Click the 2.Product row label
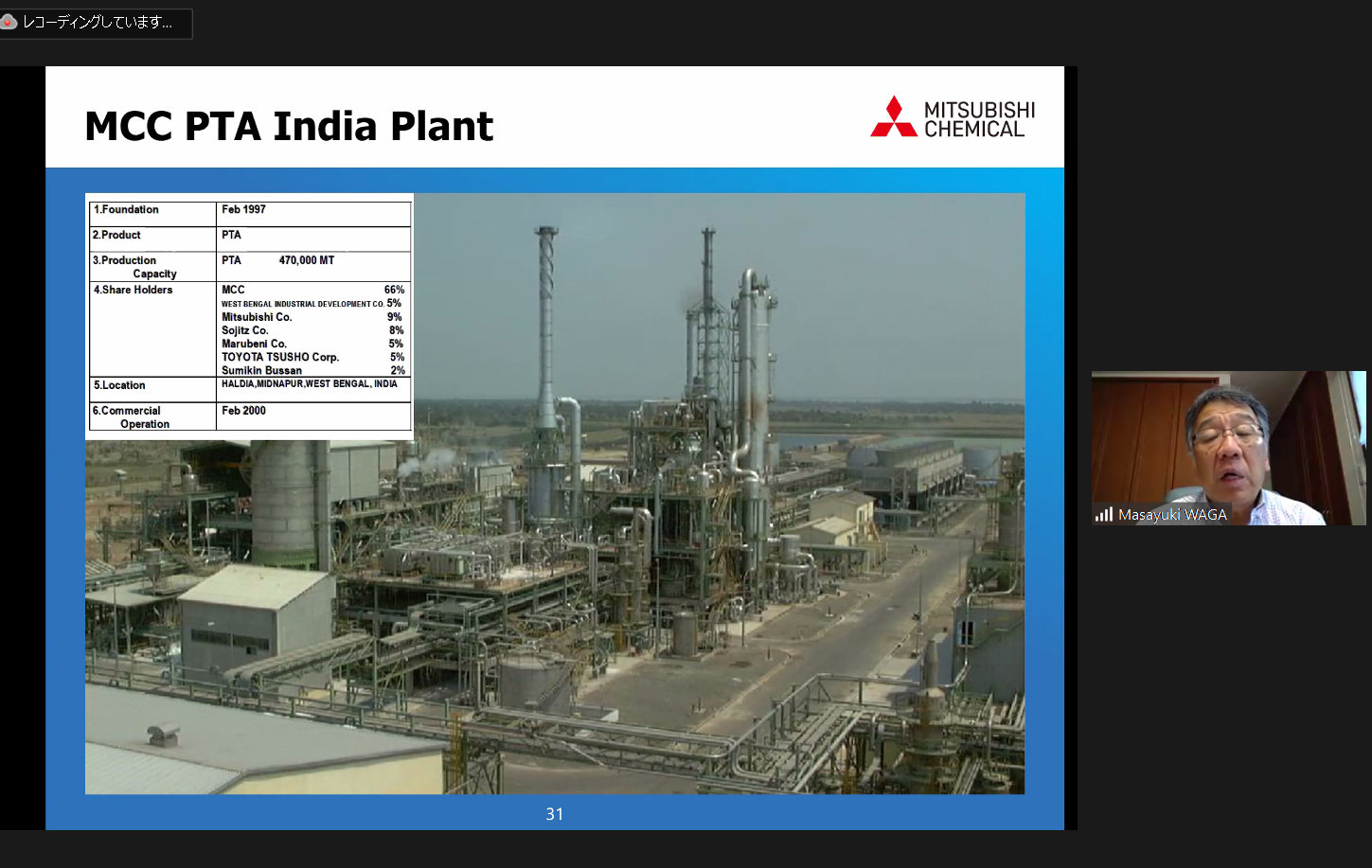1372x868 pixels. (x=116, y=235)
